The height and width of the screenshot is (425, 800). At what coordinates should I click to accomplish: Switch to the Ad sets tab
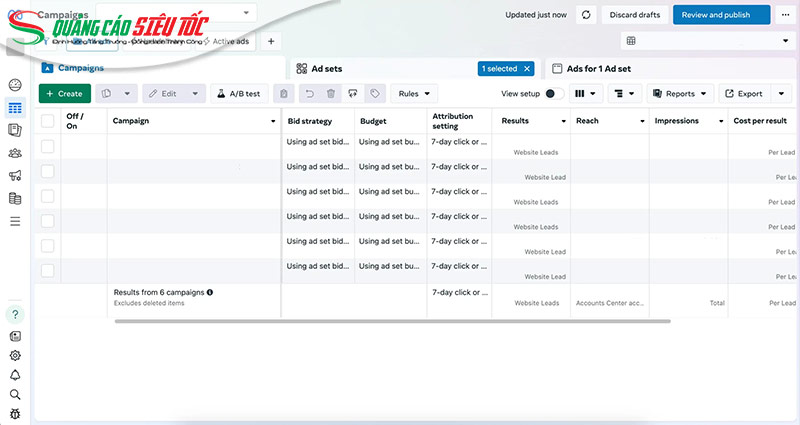pos(415,68)
